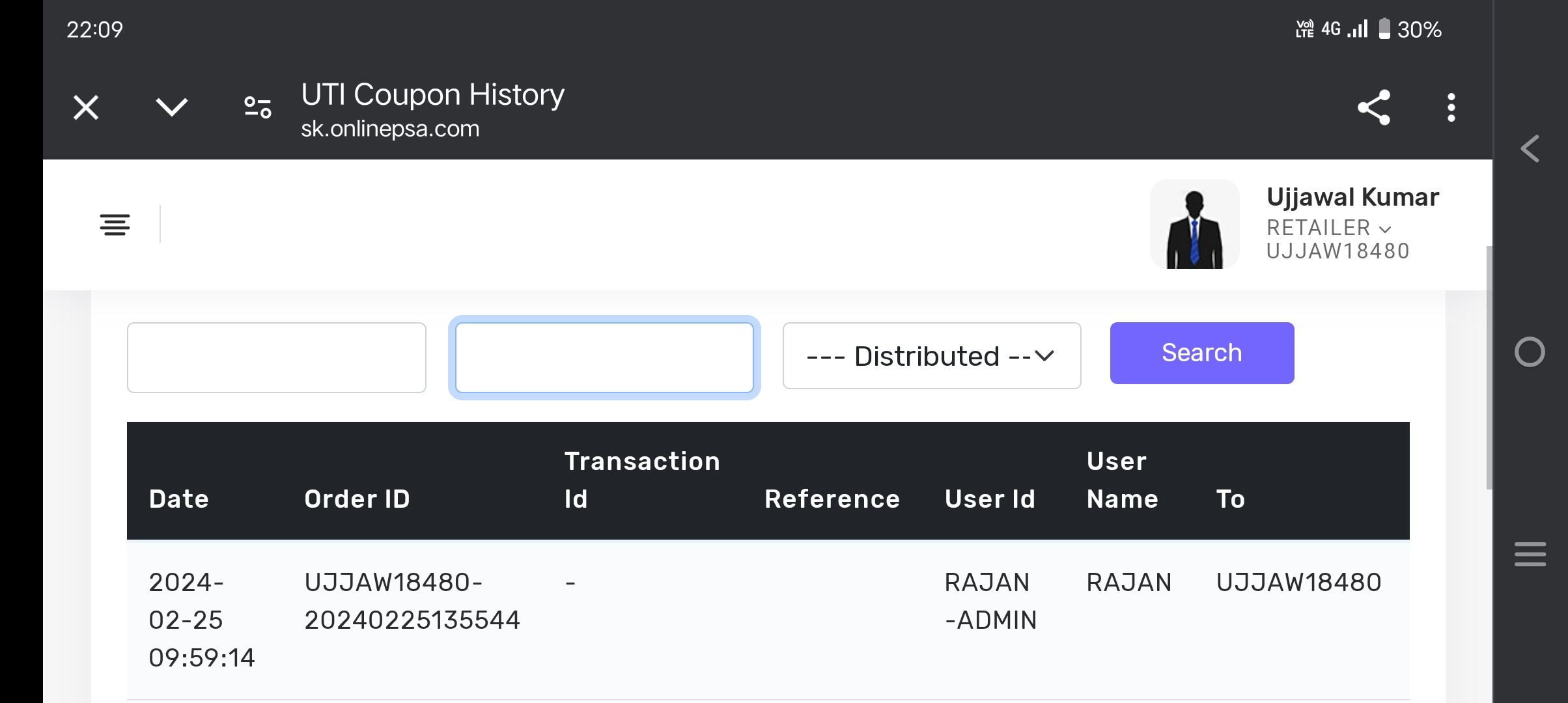Click the sk.onlinepsa.com URL text

coord(389,129)
